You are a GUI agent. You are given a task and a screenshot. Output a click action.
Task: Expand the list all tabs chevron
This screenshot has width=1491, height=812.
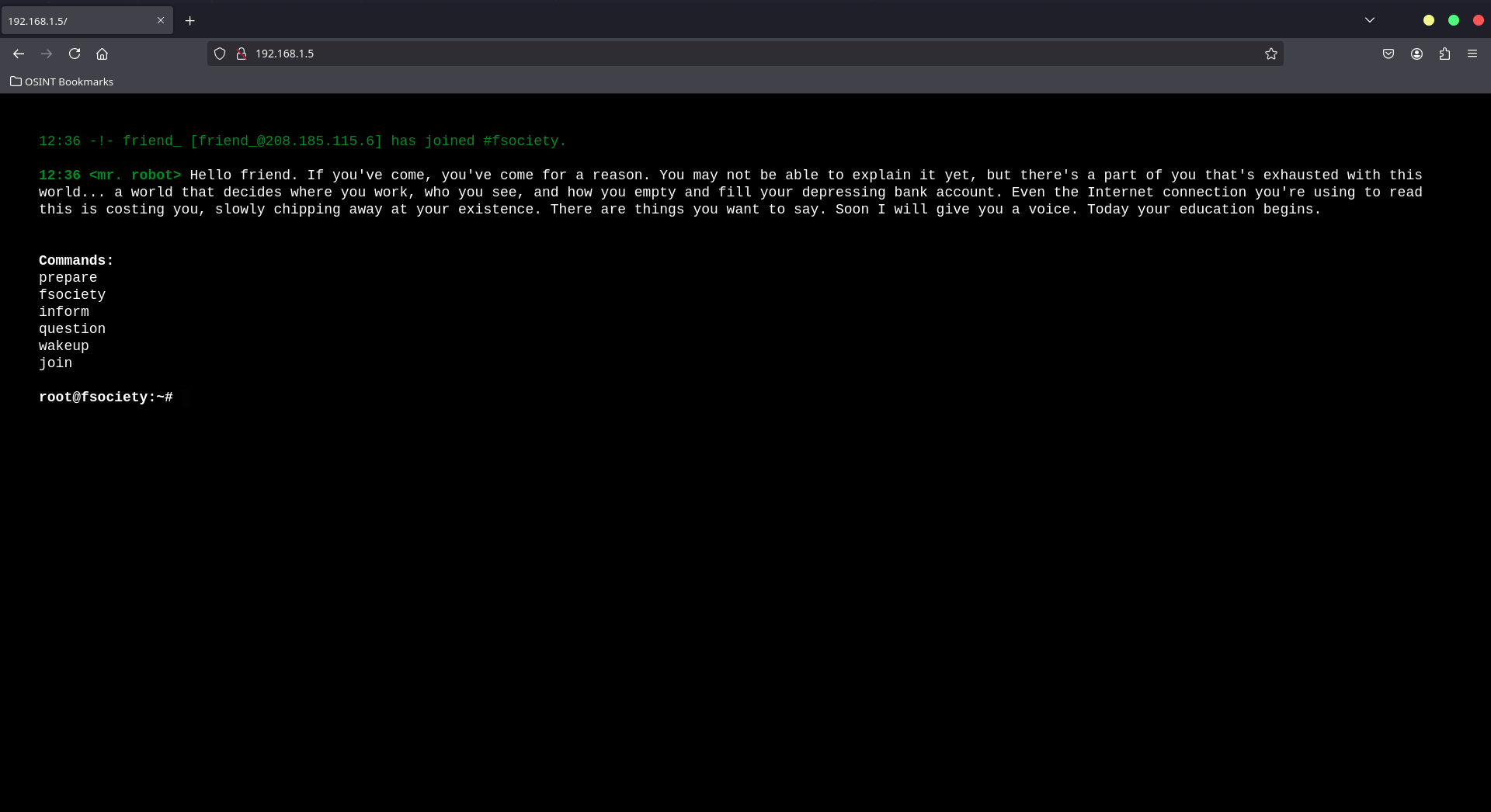pyautogui.click(x=1370, y=20)
